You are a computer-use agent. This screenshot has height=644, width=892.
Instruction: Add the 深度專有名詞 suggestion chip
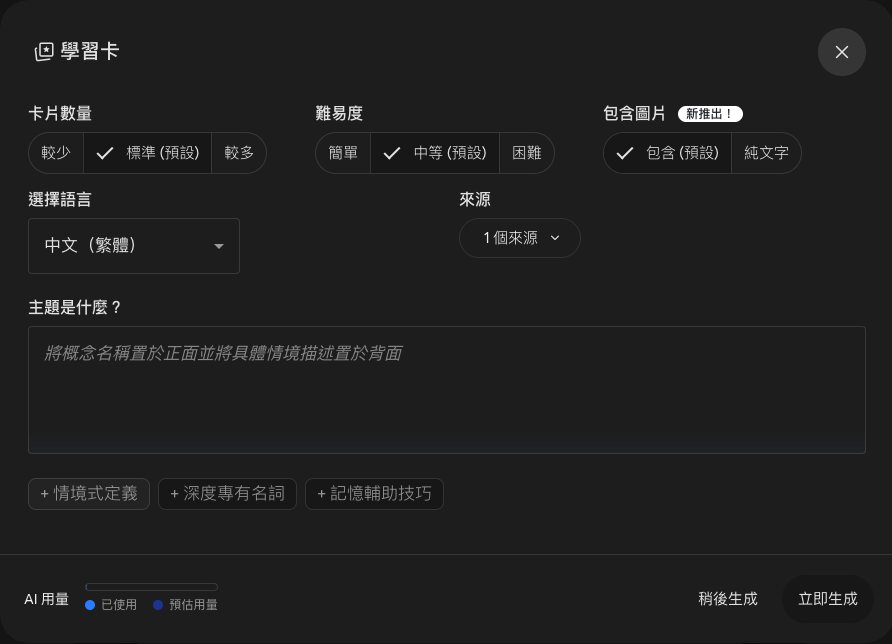click(228, 493)
